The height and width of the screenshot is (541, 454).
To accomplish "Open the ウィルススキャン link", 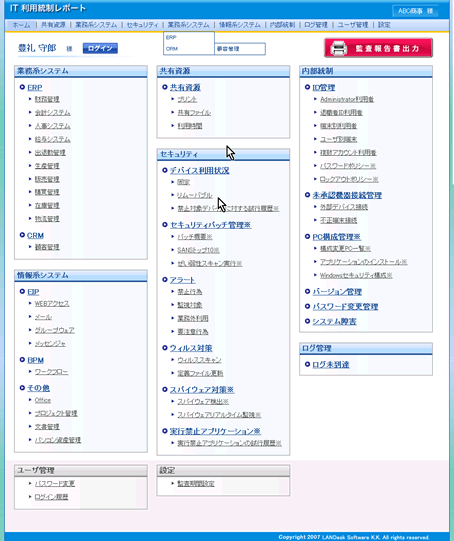I will pos(199,360).
